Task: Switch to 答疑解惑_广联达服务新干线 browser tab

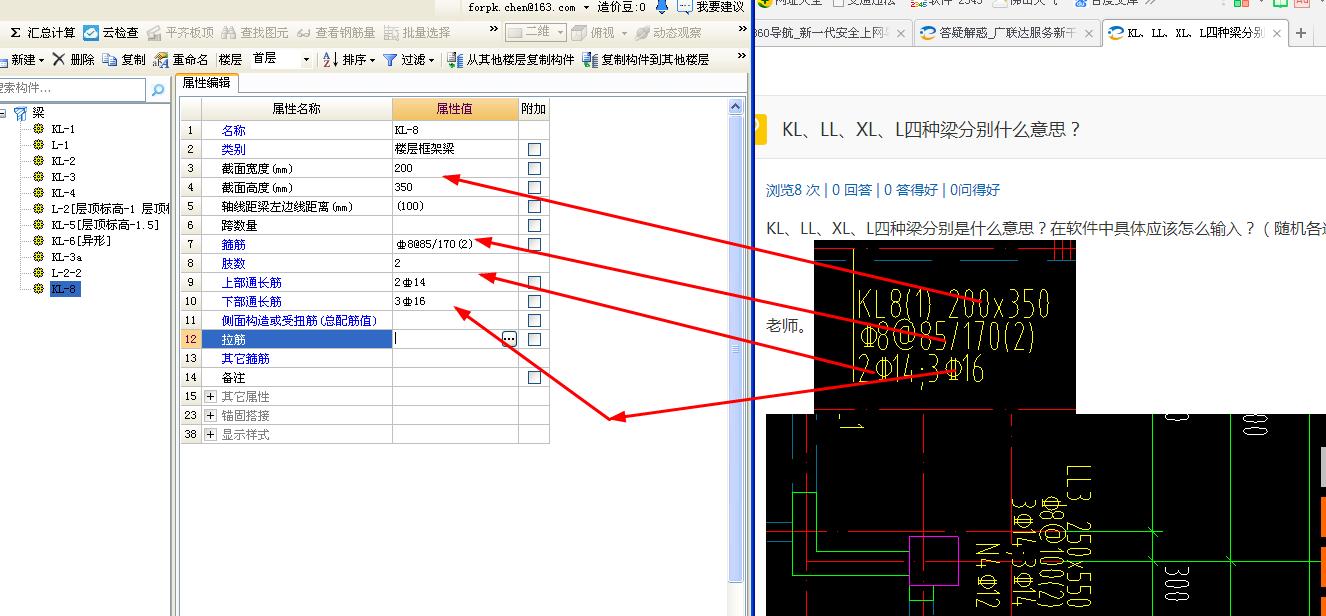Action: [x=1006, y=33]
